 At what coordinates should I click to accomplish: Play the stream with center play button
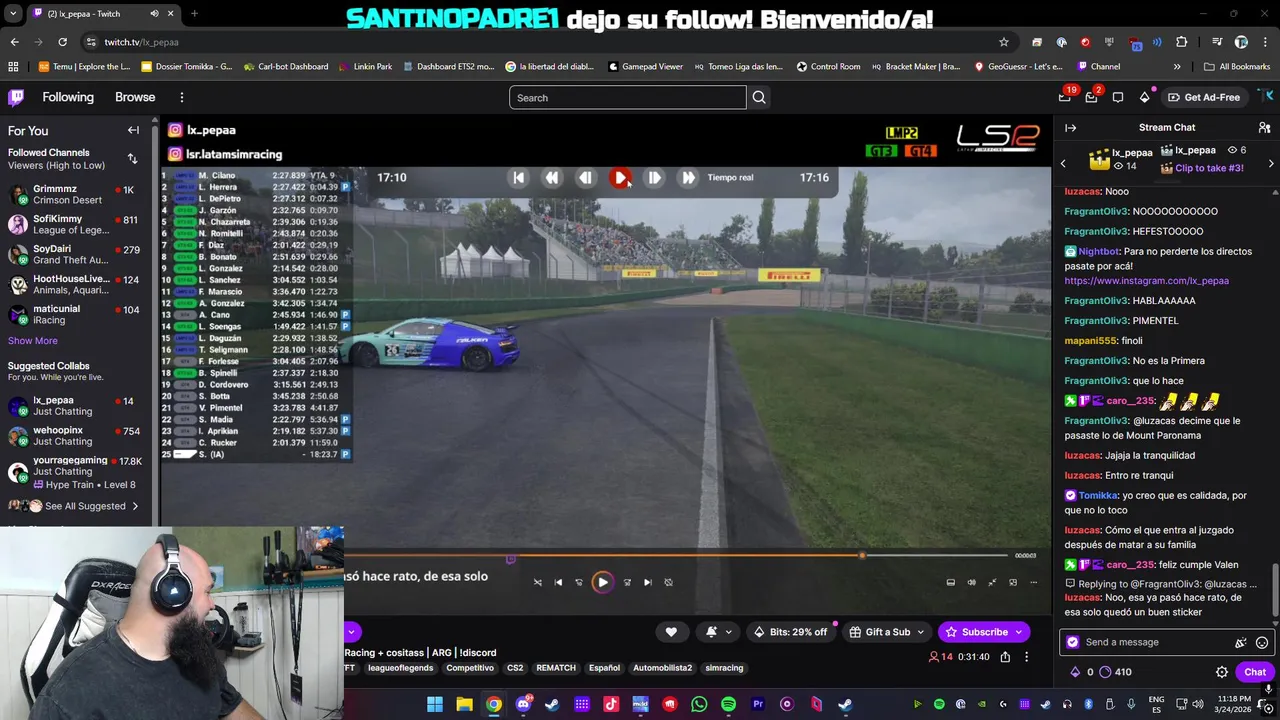click(602, 582)
